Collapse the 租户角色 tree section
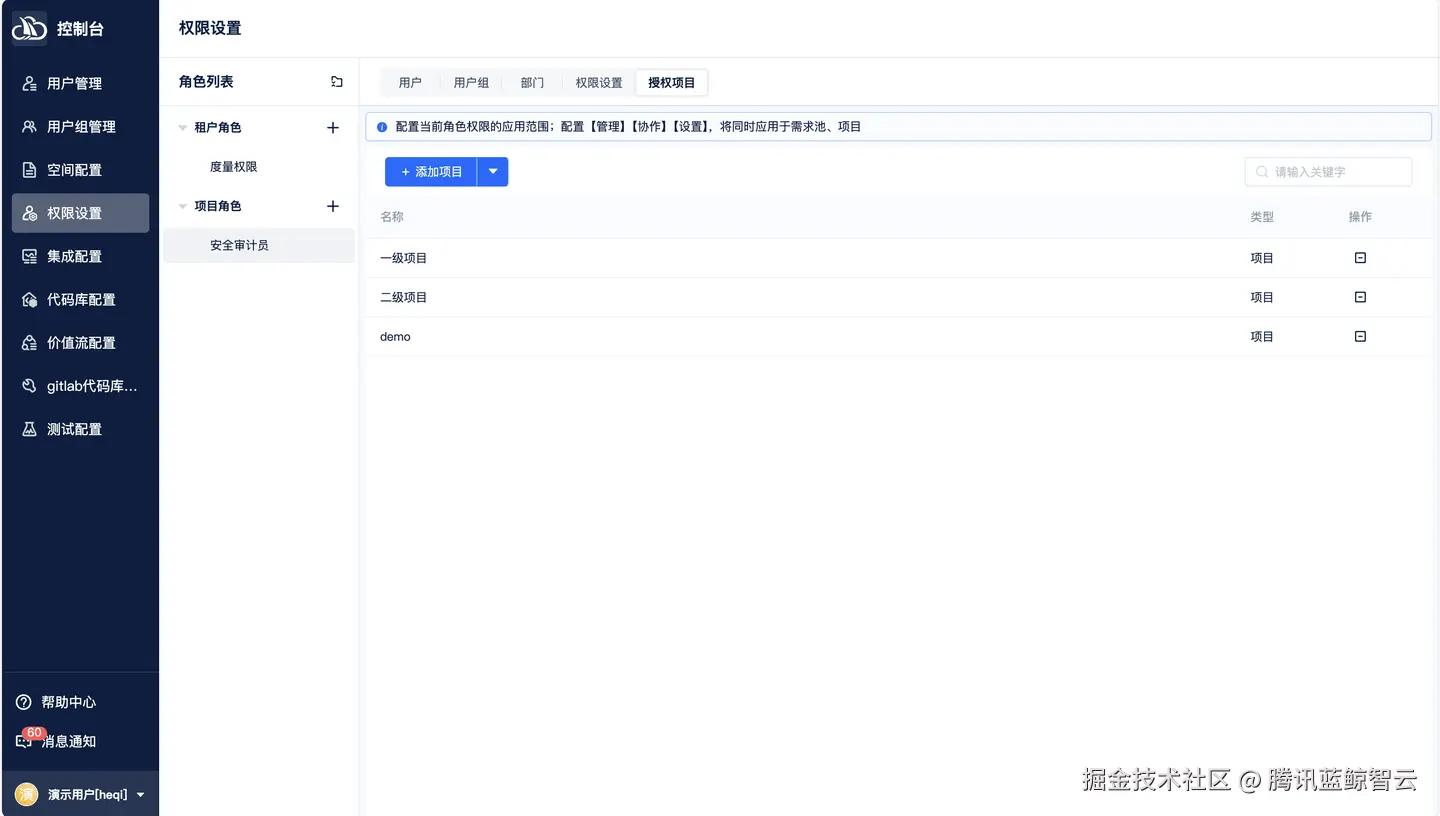This screenshot has width=1440, height=816. 182,127
